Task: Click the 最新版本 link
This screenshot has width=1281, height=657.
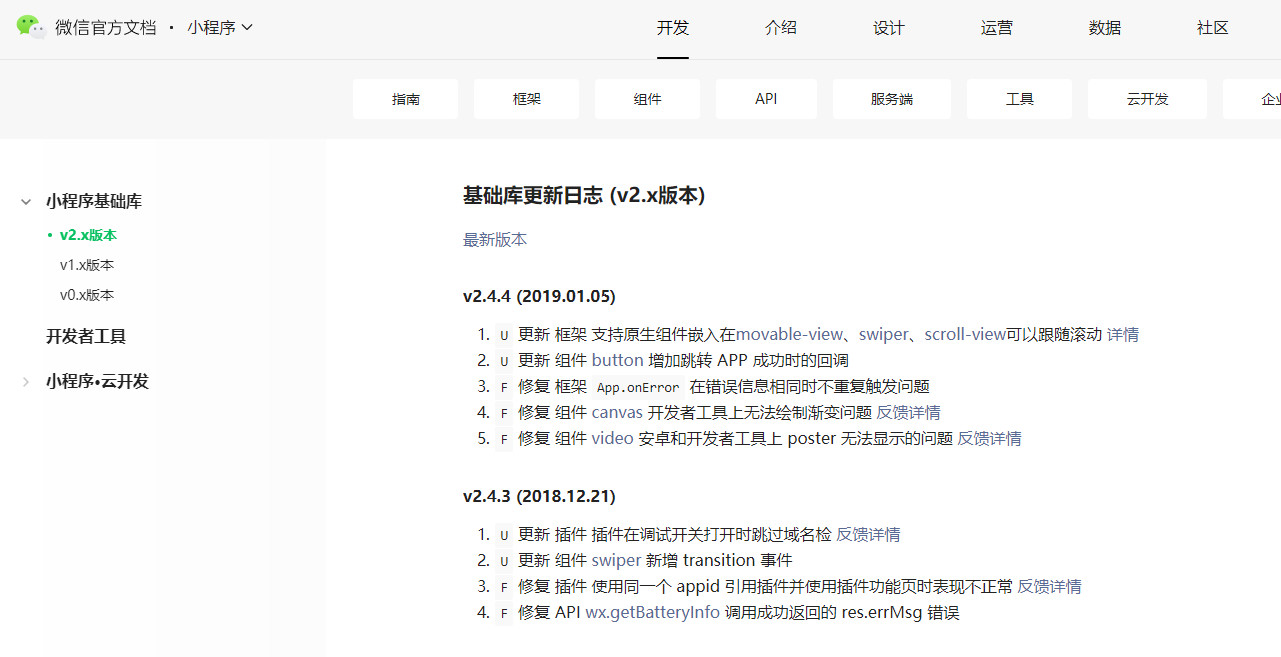Action: click(x=495, y=240)
